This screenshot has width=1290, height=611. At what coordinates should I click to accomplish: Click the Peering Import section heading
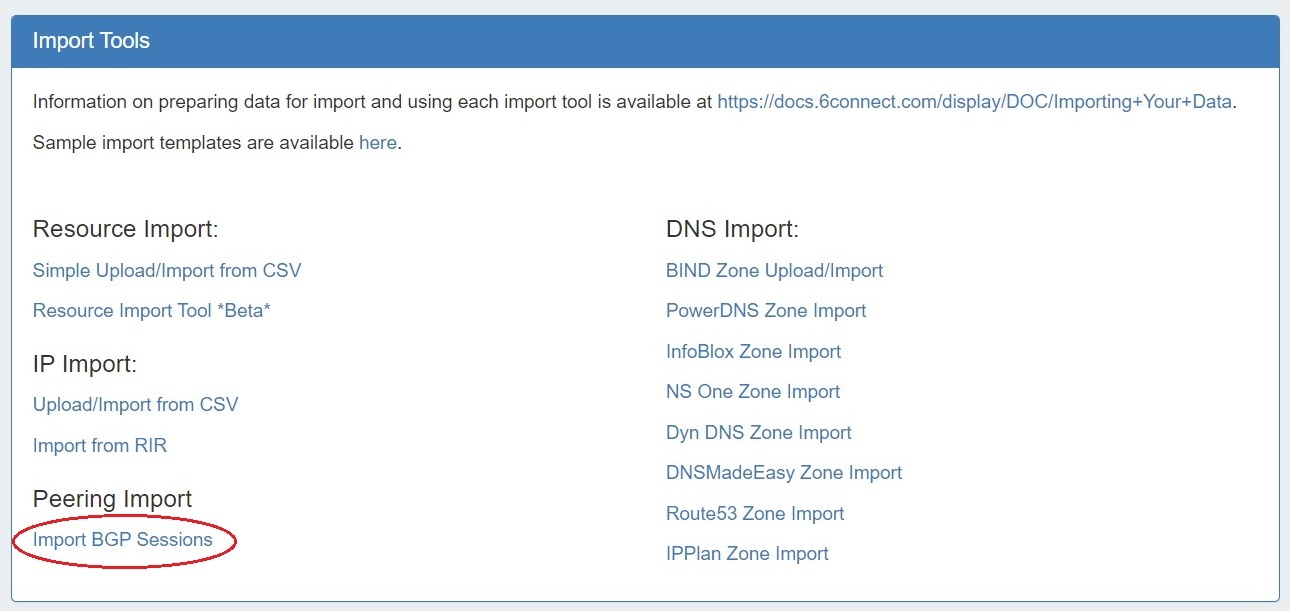coord(113,498)
